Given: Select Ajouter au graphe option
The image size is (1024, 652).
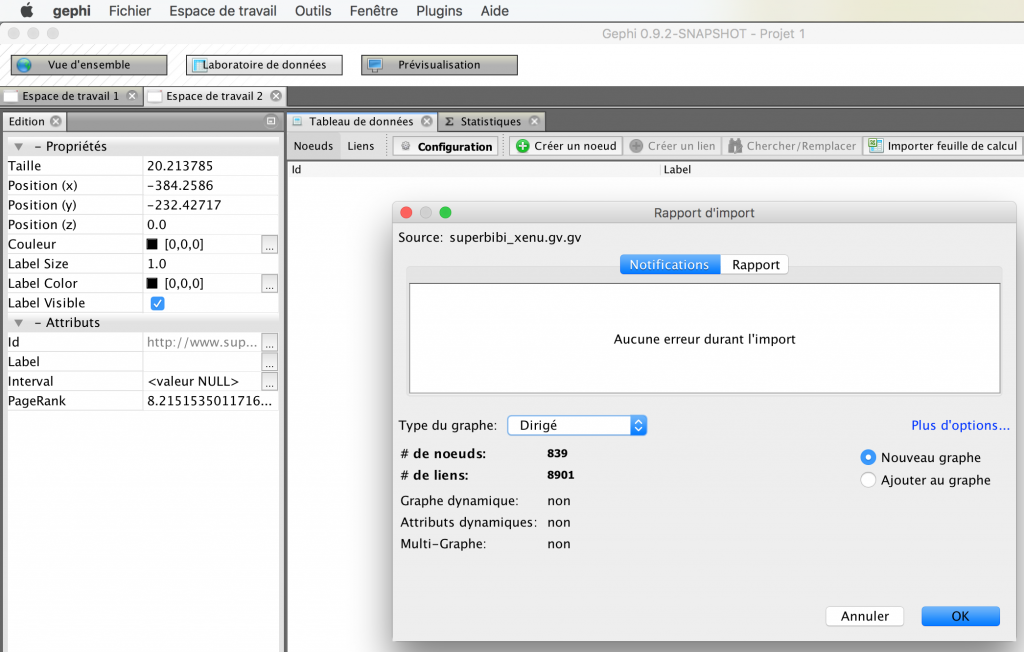Looking at the screenshot, I should click(868, 480).
